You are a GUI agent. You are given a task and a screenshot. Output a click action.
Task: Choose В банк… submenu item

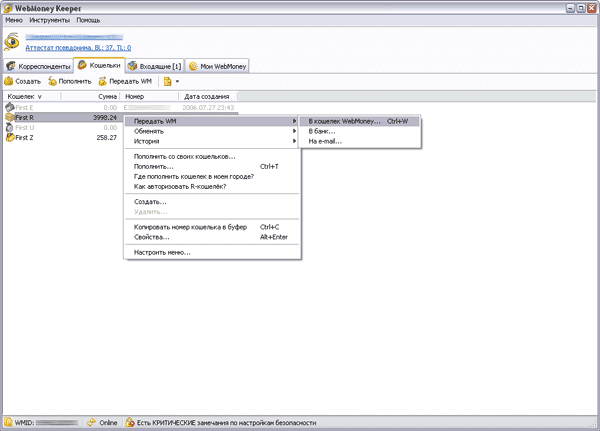[359, 131]
